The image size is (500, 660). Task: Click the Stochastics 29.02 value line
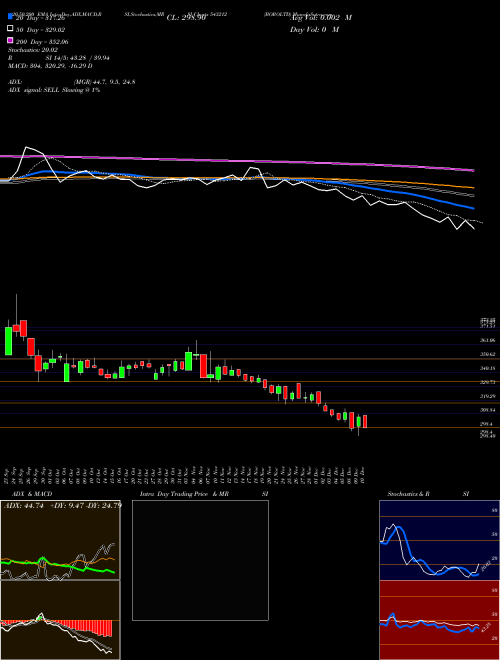coord(33,50)
